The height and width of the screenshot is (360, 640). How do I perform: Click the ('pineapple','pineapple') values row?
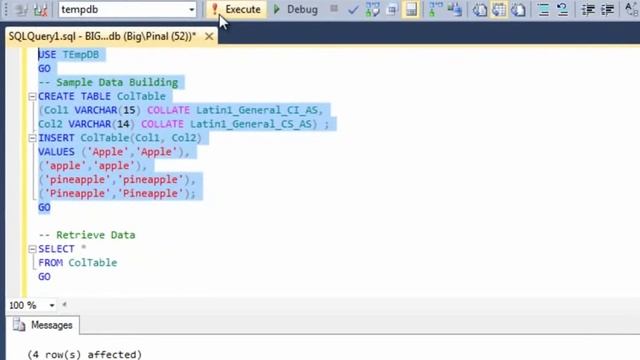117,180
